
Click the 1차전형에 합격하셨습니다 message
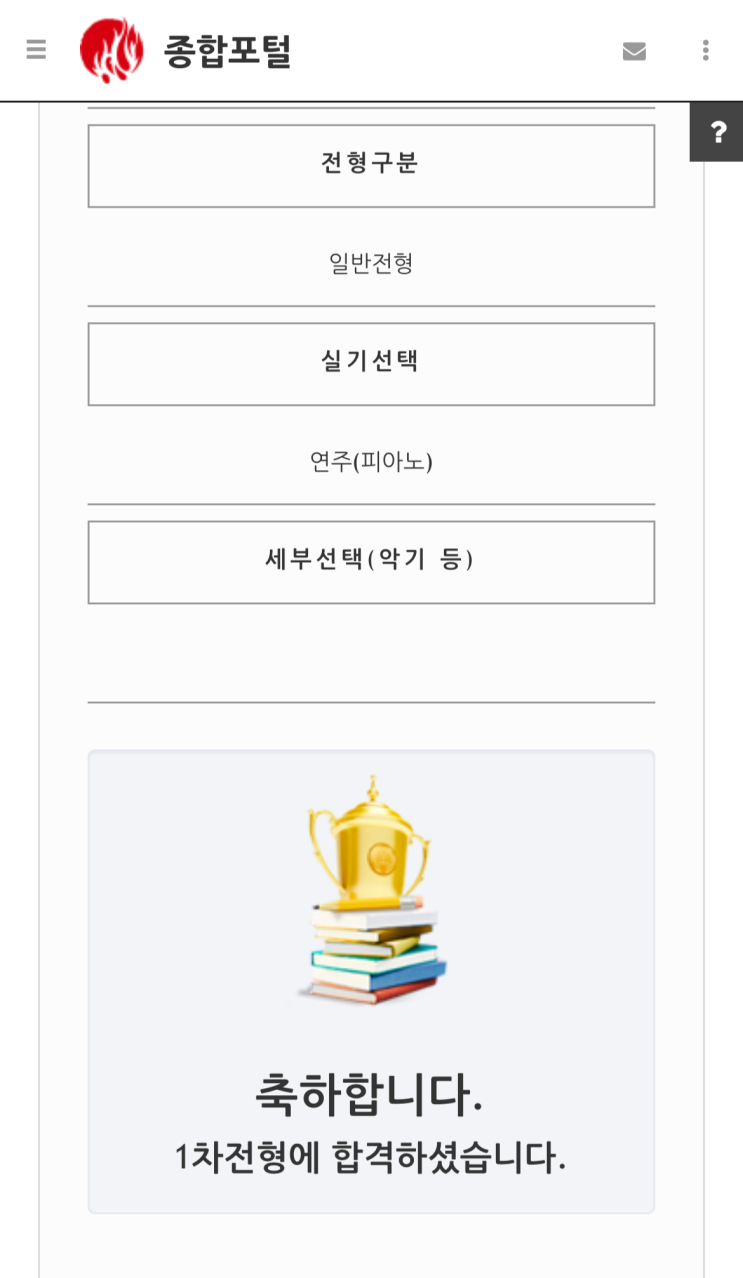(x=370, y=1157)
